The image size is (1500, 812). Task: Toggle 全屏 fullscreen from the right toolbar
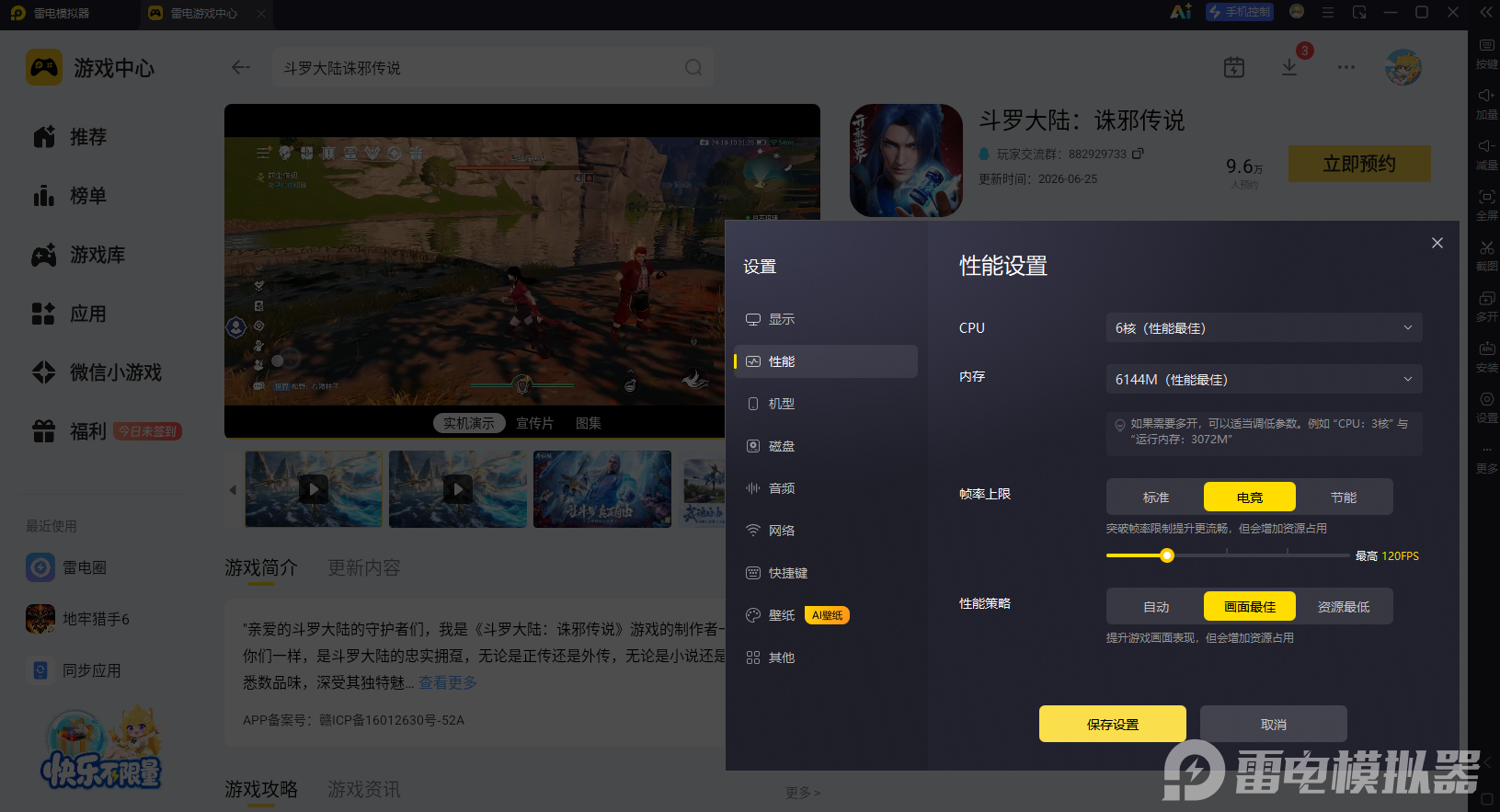point(1486,205)
